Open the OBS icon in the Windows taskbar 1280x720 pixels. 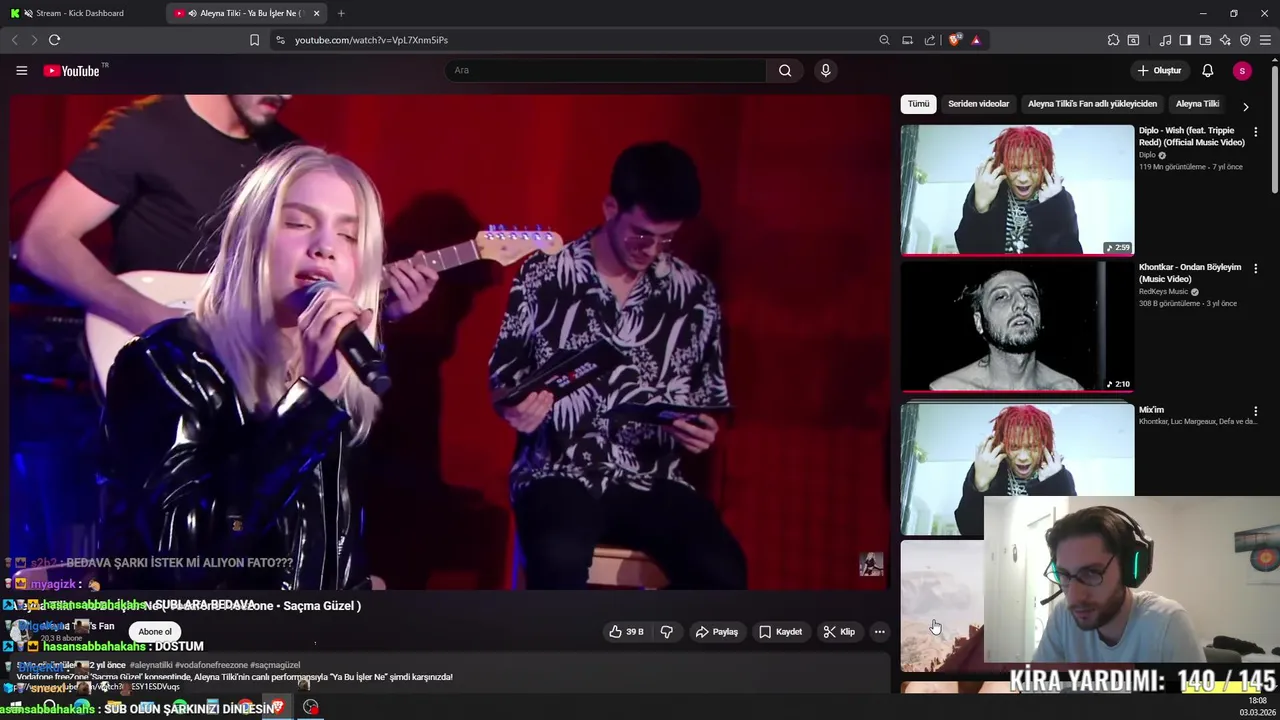[311, 708]
